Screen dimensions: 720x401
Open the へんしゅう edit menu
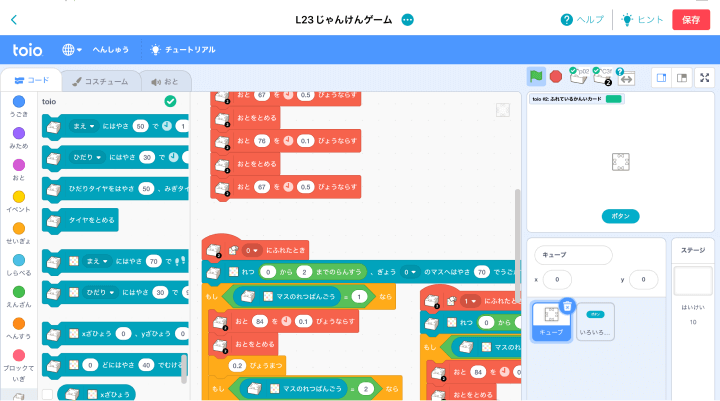(111, 50)
